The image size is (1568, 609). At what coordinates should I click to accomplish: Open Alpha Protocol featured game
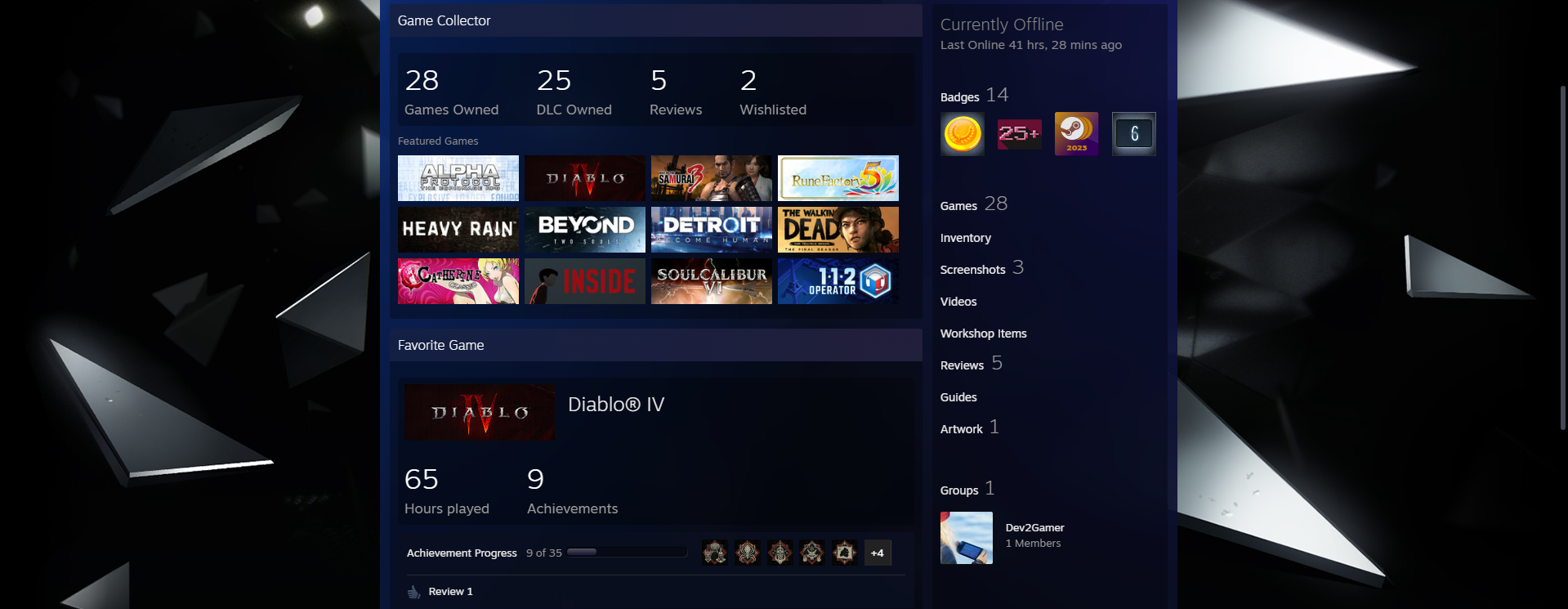point(458,178)
